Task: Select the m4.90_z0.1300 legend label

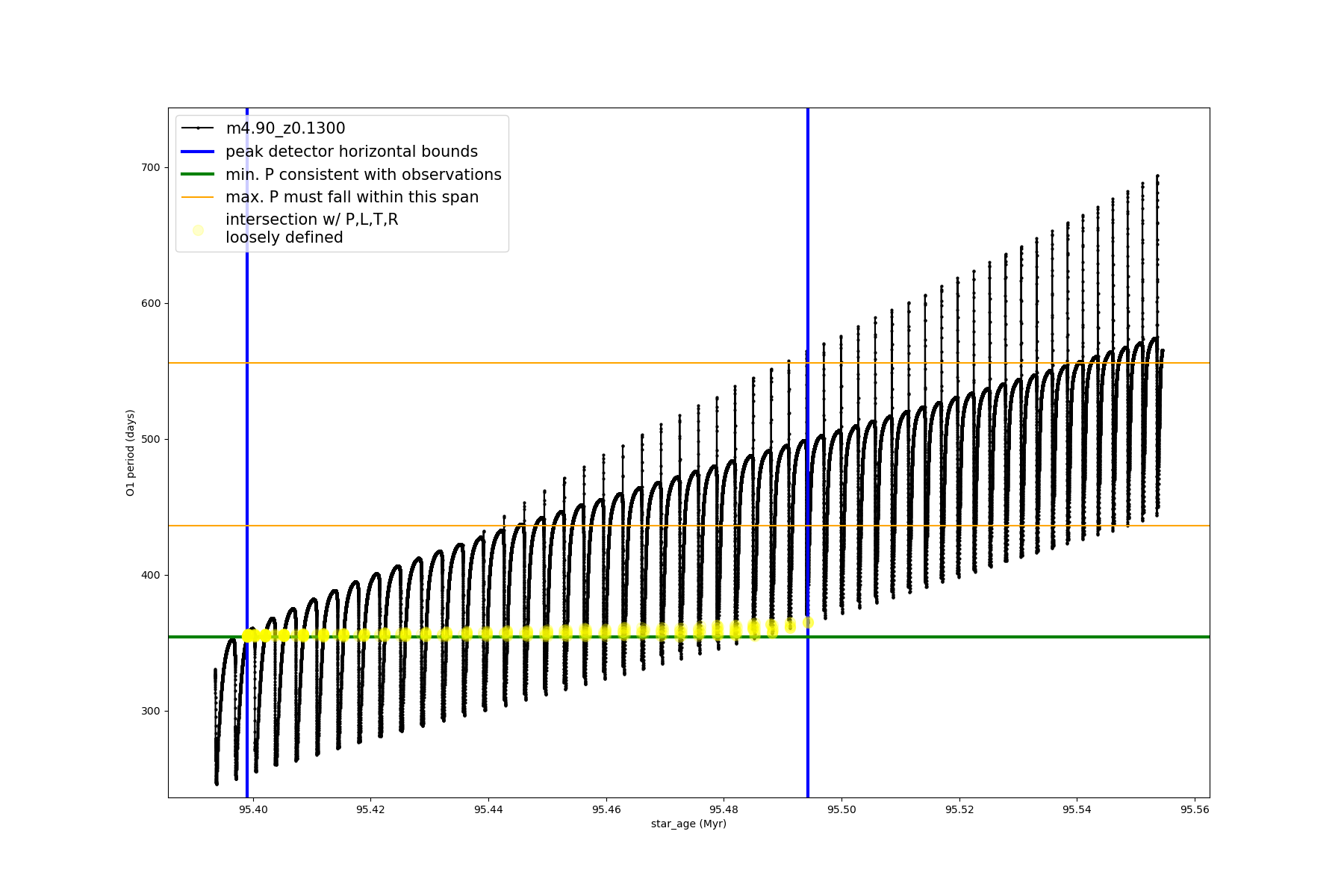Action: [x=285, y=128]
